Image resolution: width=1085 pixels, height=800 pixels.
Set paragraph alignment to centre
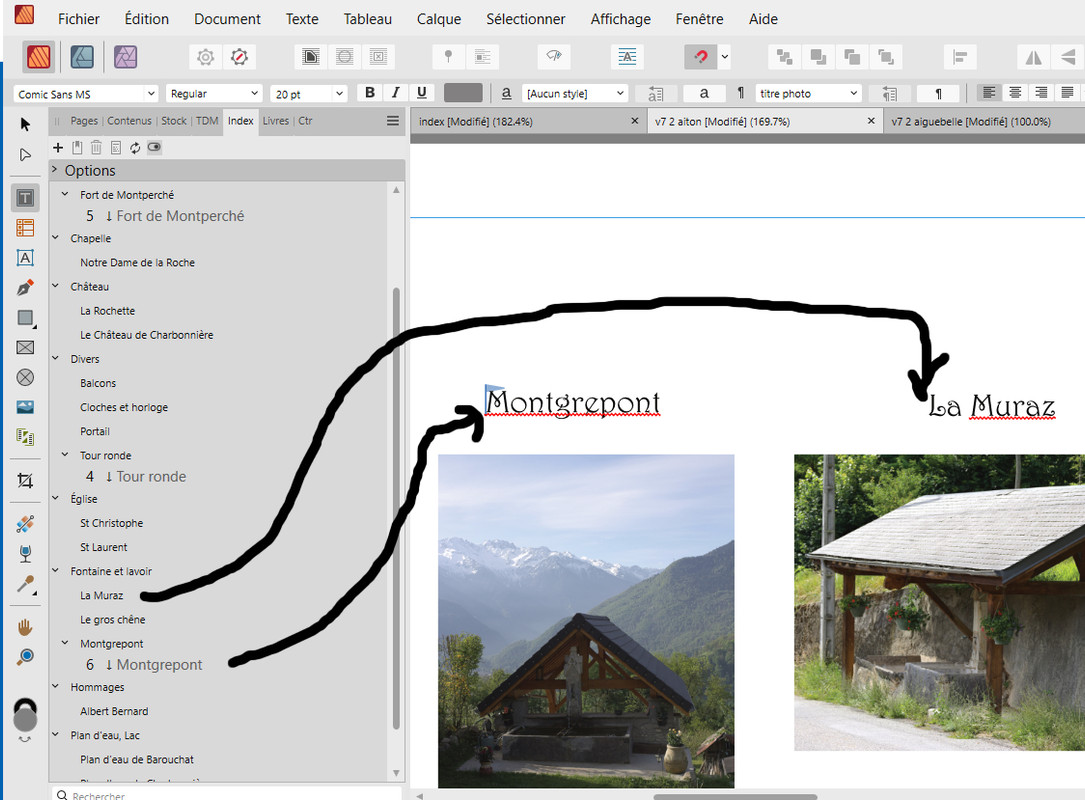click(x=1015, y=93)
